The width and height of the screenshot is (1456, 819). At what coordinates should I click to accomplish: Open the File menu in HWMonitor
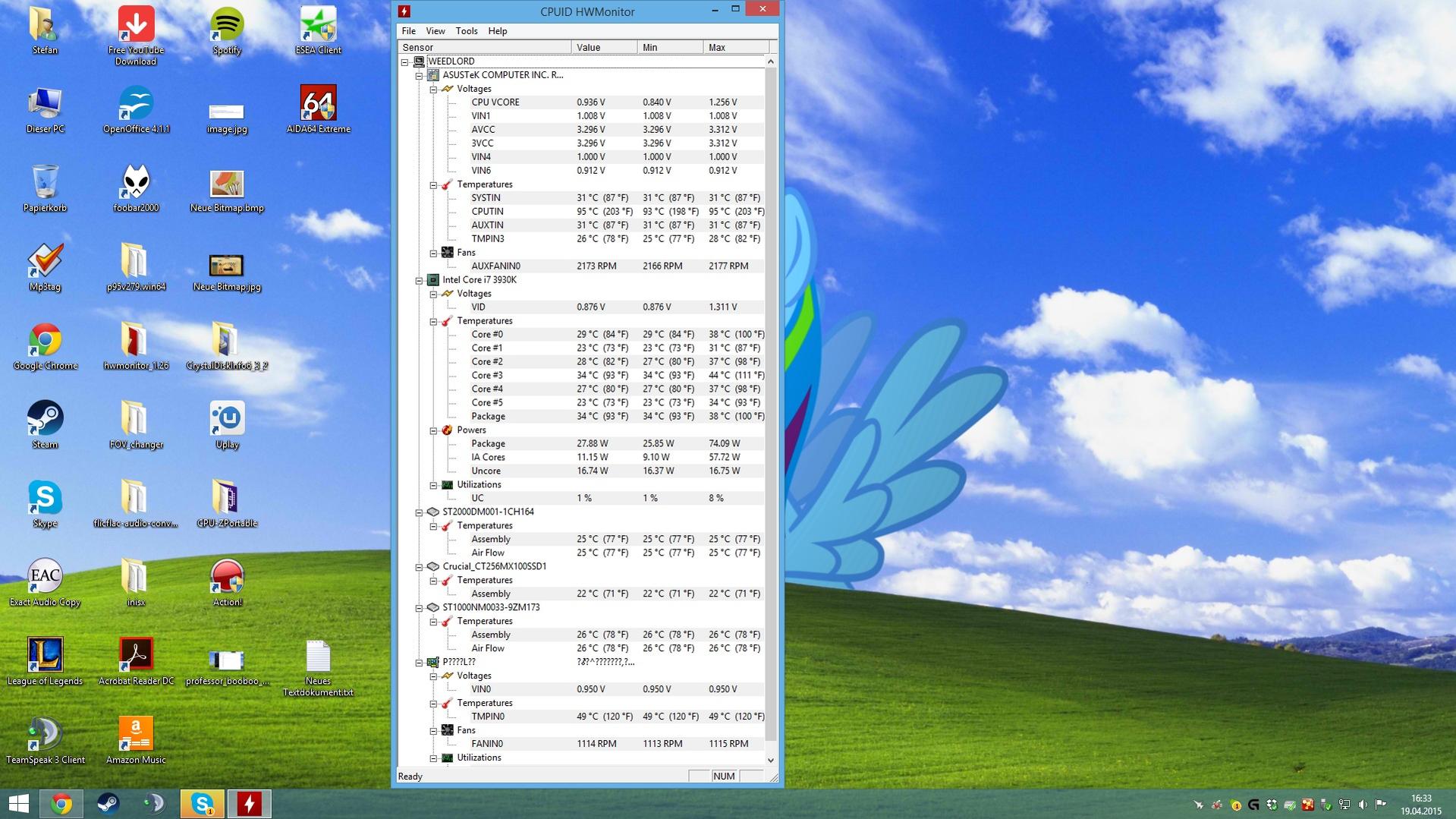click(x=408, y=31)
